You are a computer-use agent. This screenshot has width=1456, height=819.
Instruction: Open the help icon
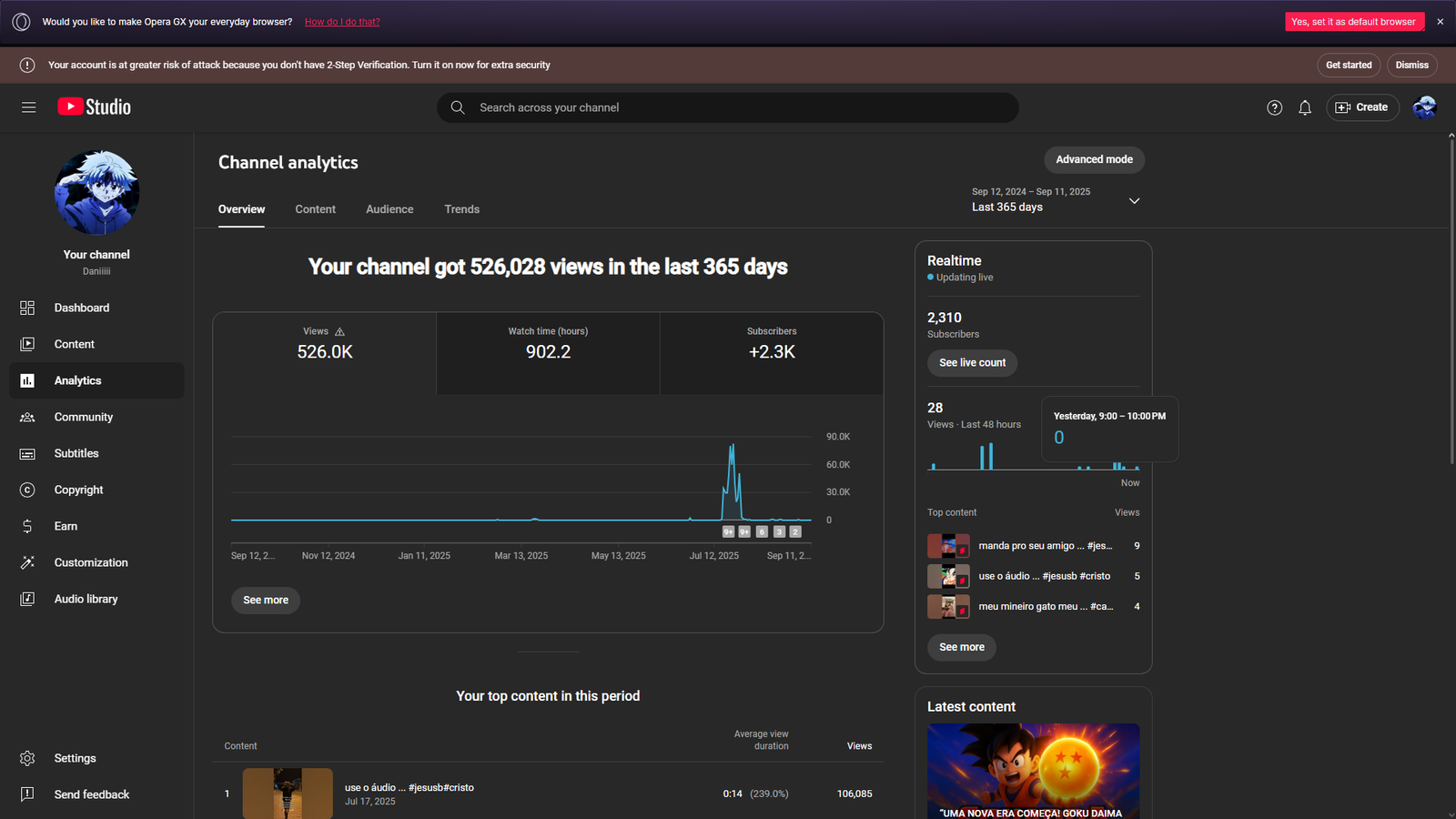tap(1274, 107)
